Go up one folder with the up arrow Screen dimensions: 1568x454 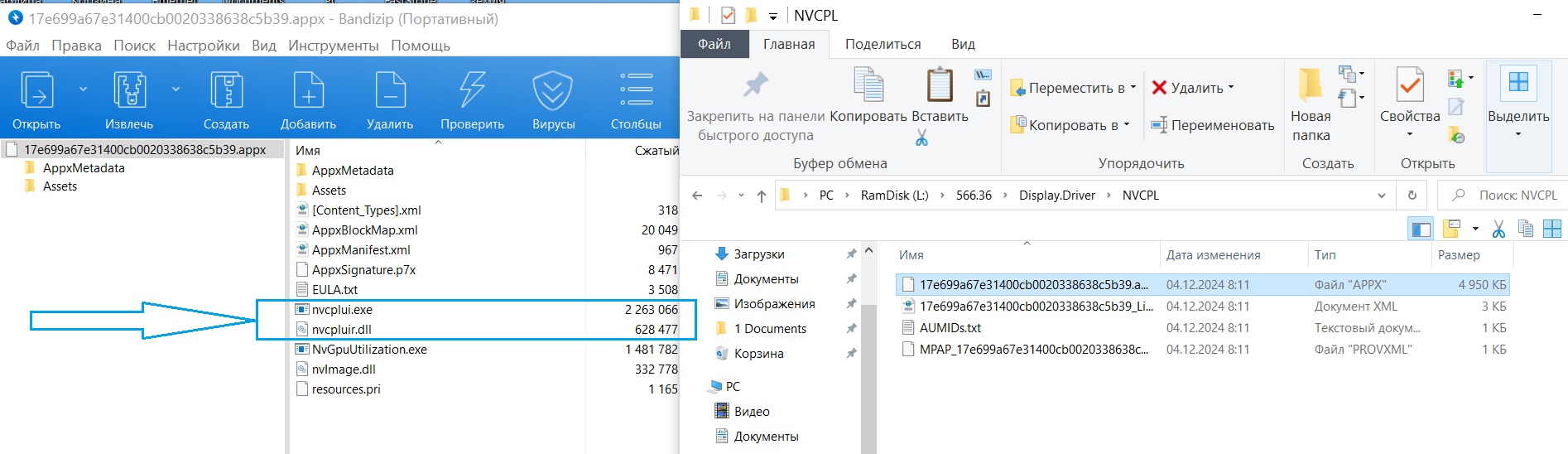click(x=762, y=196)
